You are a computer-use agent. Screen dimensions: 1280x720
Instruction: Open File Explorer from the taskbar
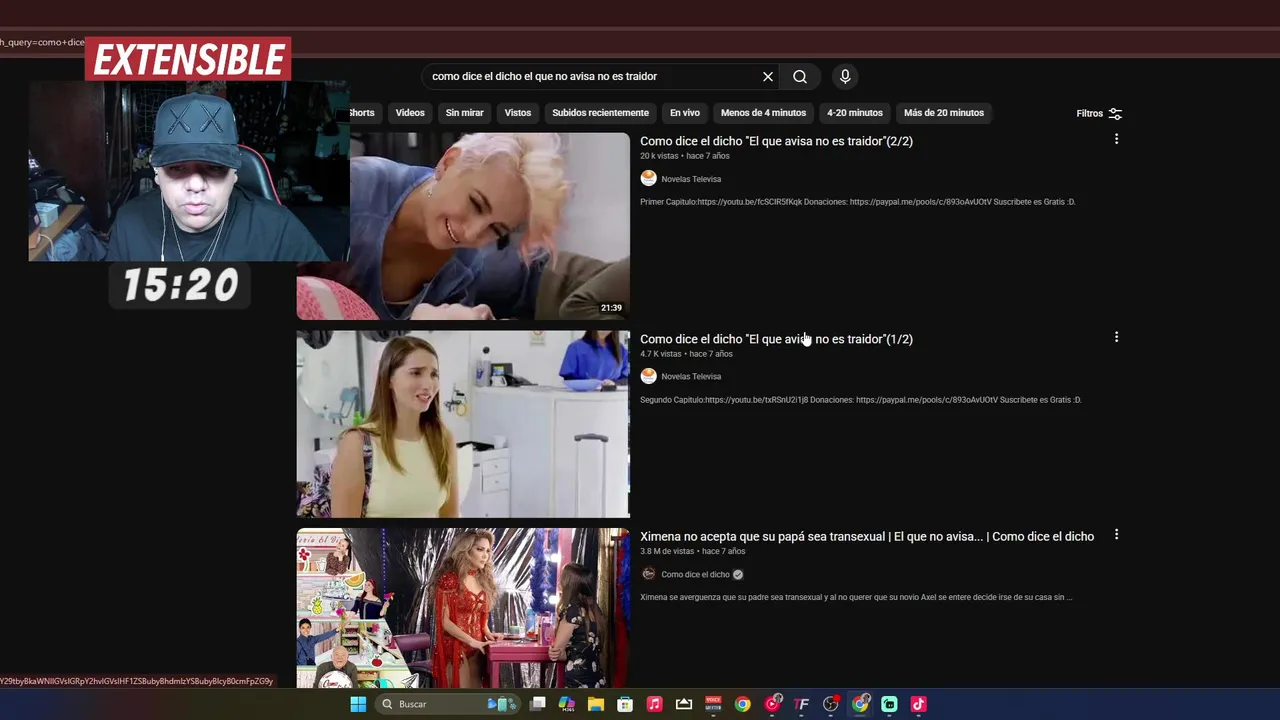[596, 704]
